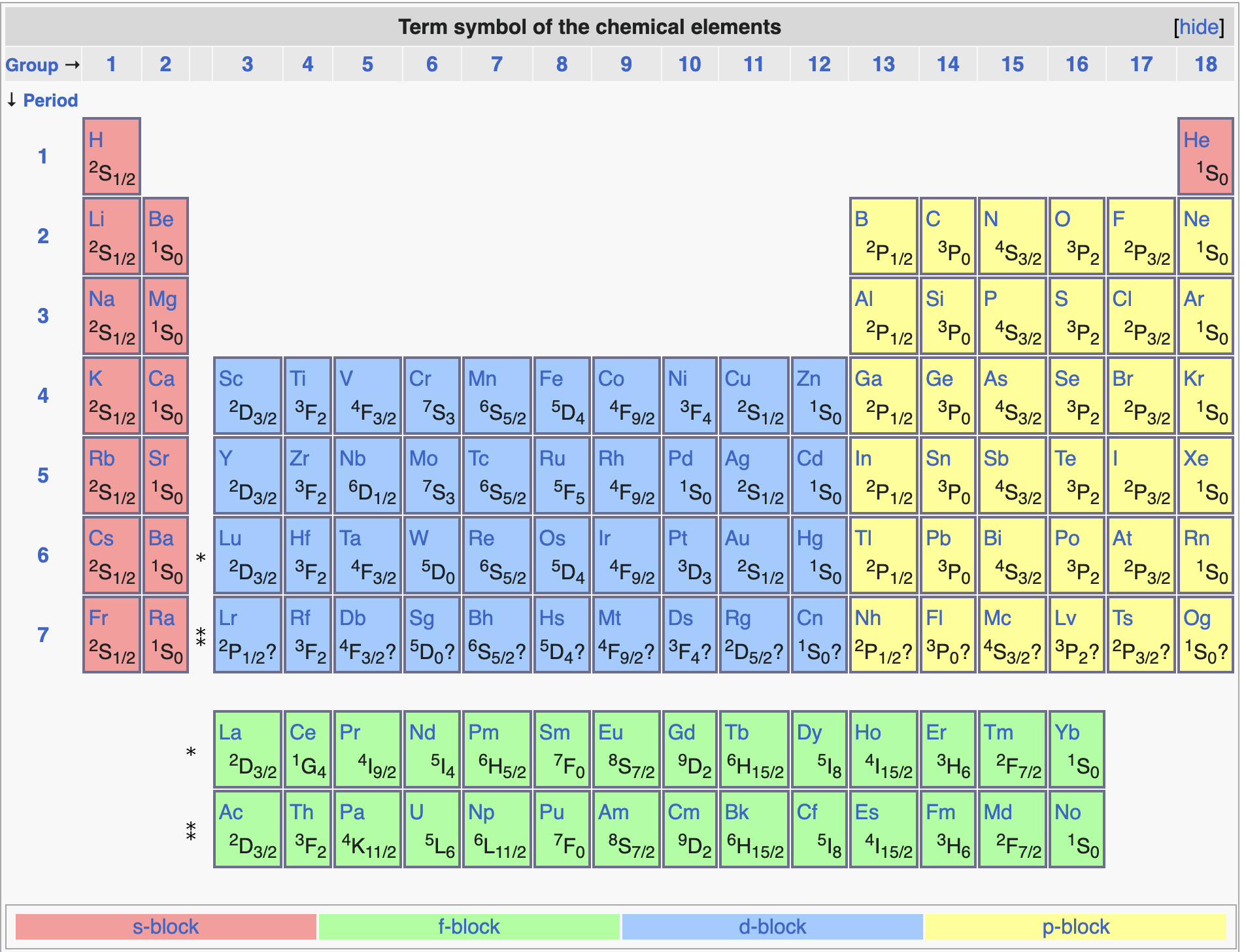
Task: Click the hydrogen H element link
Action: (x=95, y=139)
